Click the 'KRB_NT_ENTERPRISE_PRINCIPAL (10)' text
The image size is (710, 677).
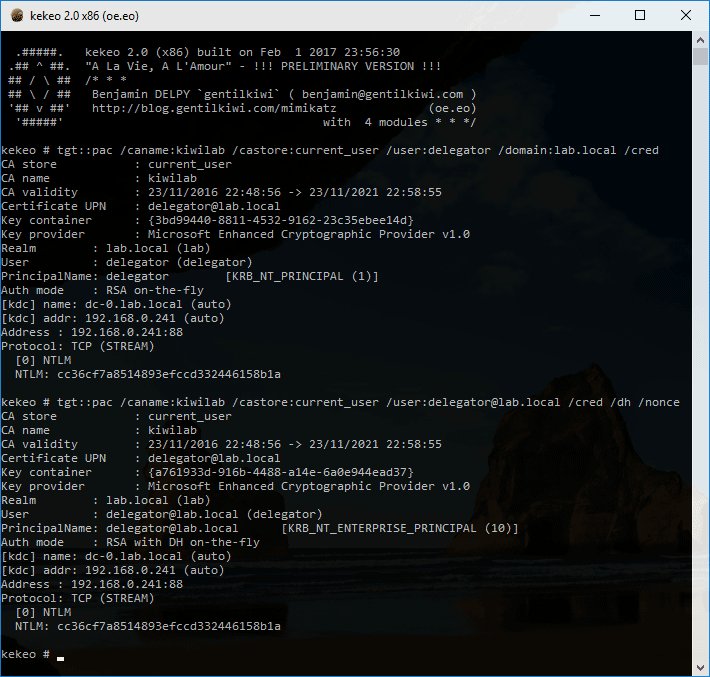[400, 528]
